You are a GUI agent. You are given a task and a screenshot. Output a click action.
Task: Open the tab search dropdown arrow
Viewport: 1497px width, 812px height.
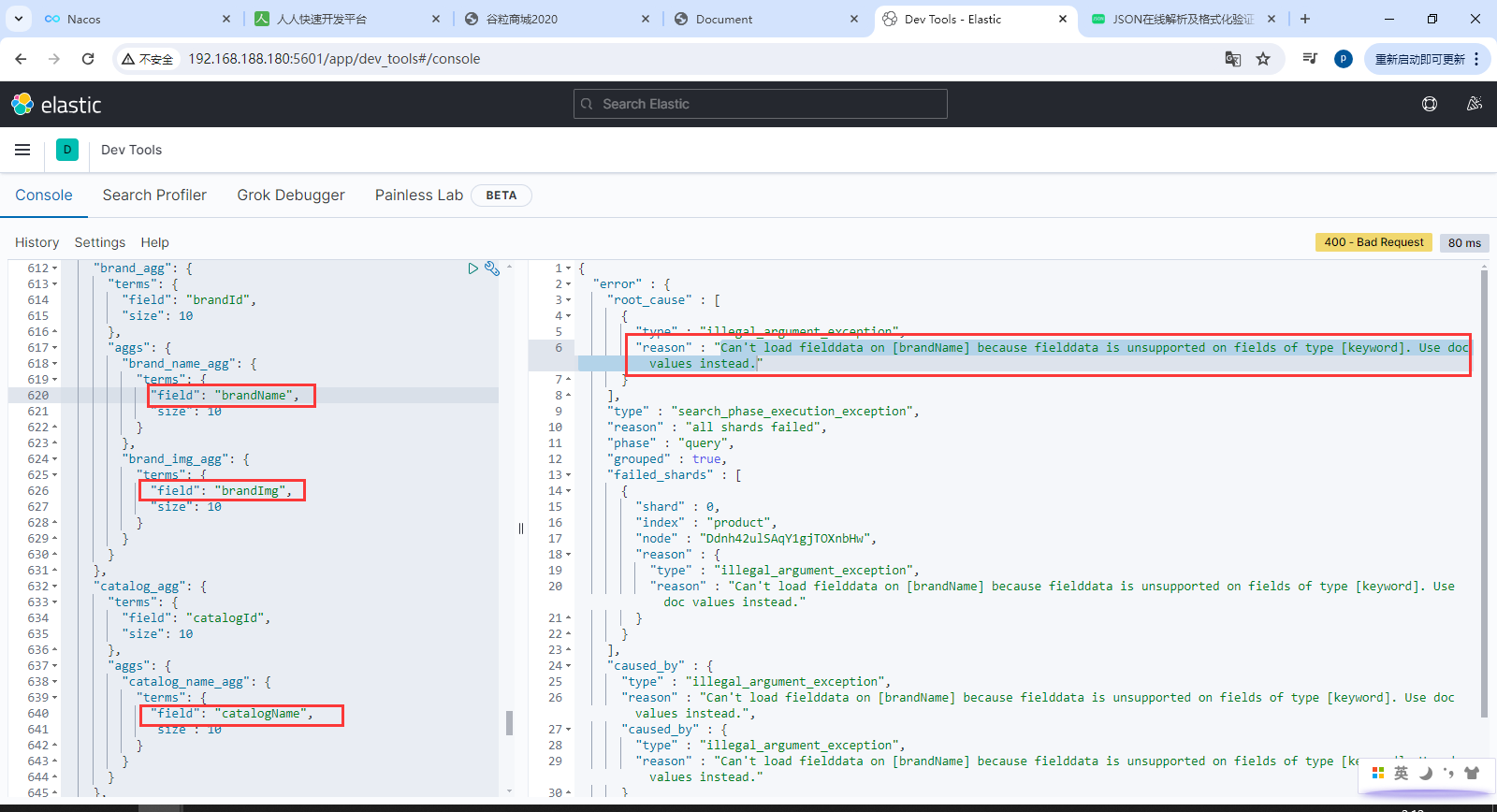[x=19, y=19]
